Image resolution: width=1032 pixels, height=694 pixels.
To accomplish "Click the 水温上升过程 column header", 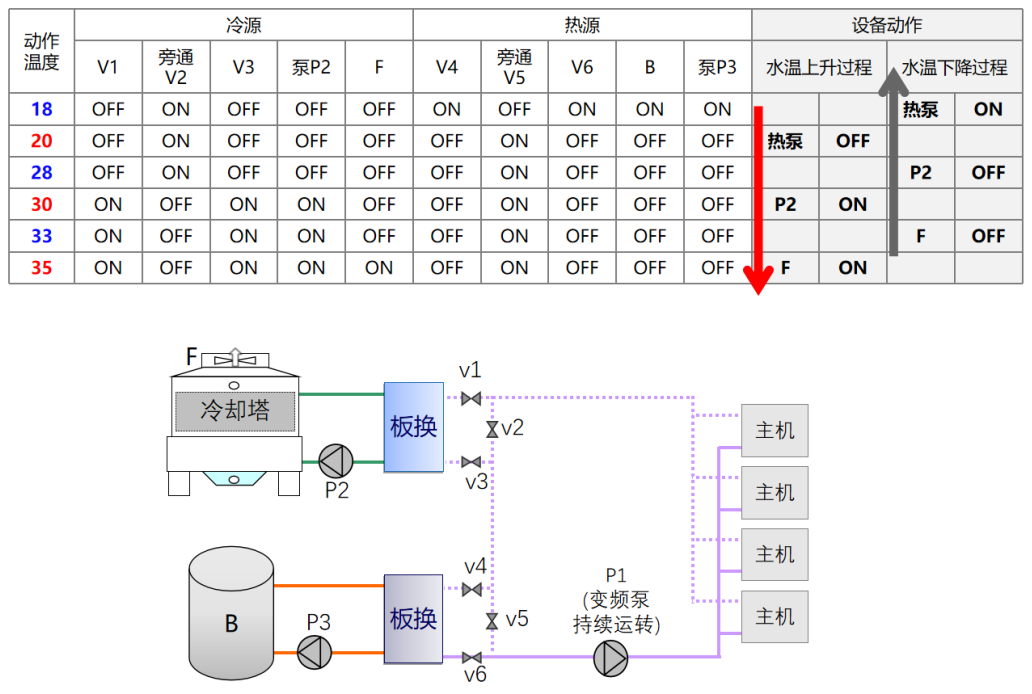I will pyautogui.click(x=819, y=68).
